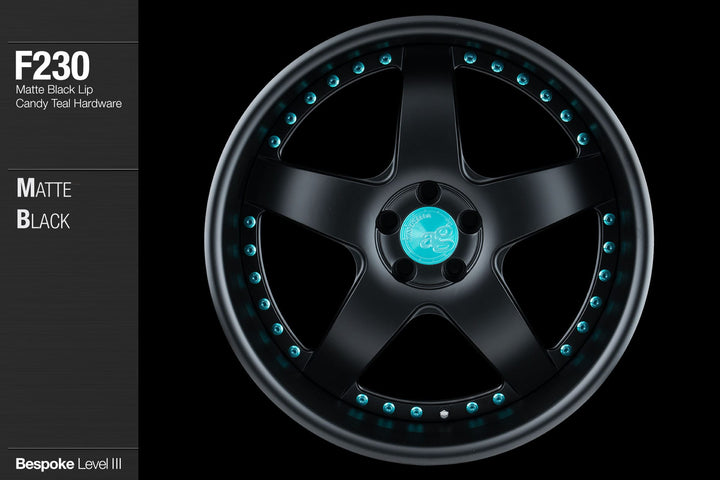
Task: Click the 'Matte Black Lip' text
Action: [x=54, y=90]
